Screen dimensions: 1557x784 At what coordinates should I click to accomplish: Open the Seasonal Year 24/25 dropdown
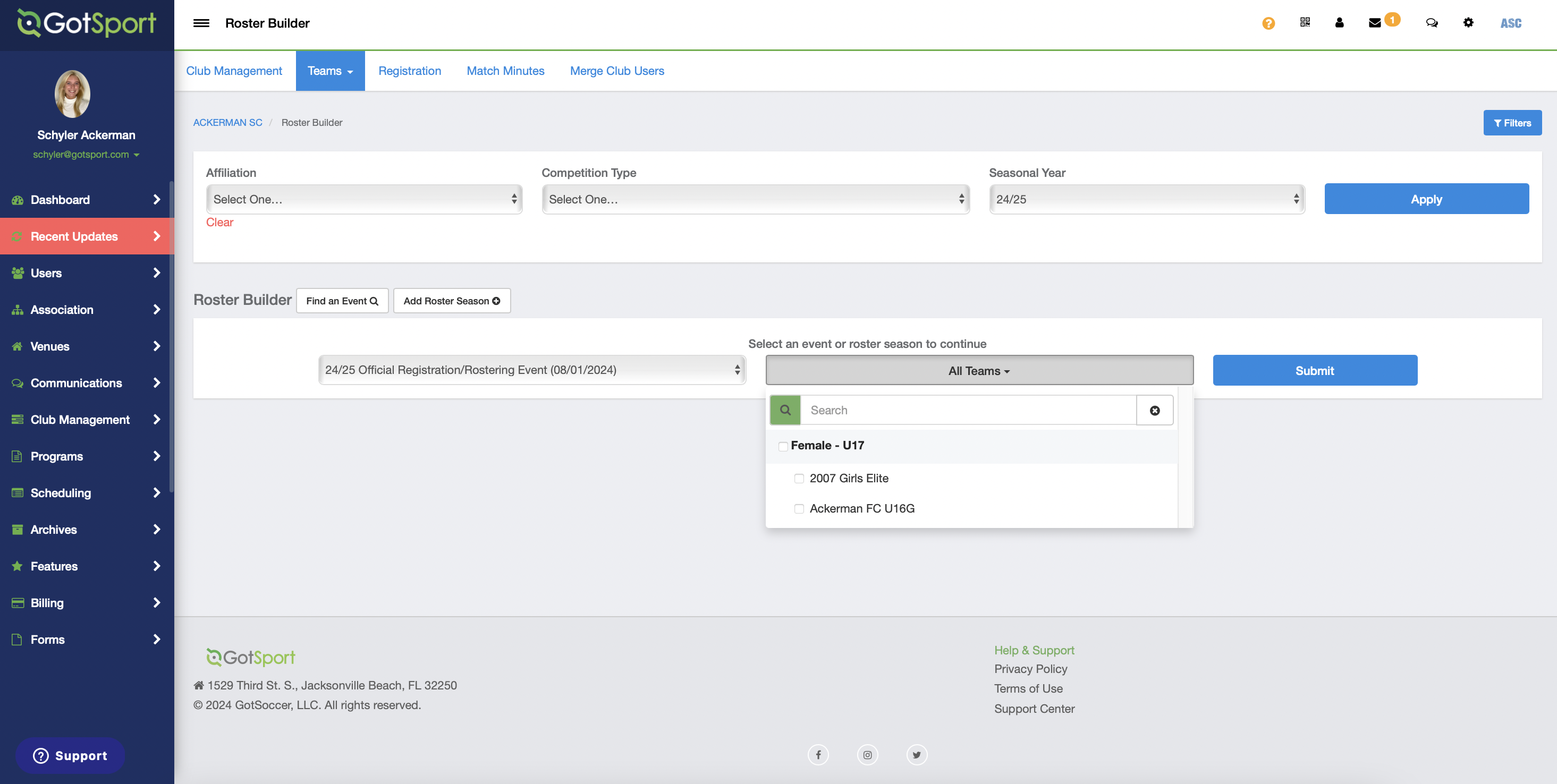pyautogui.click(x=1147, y=199)
